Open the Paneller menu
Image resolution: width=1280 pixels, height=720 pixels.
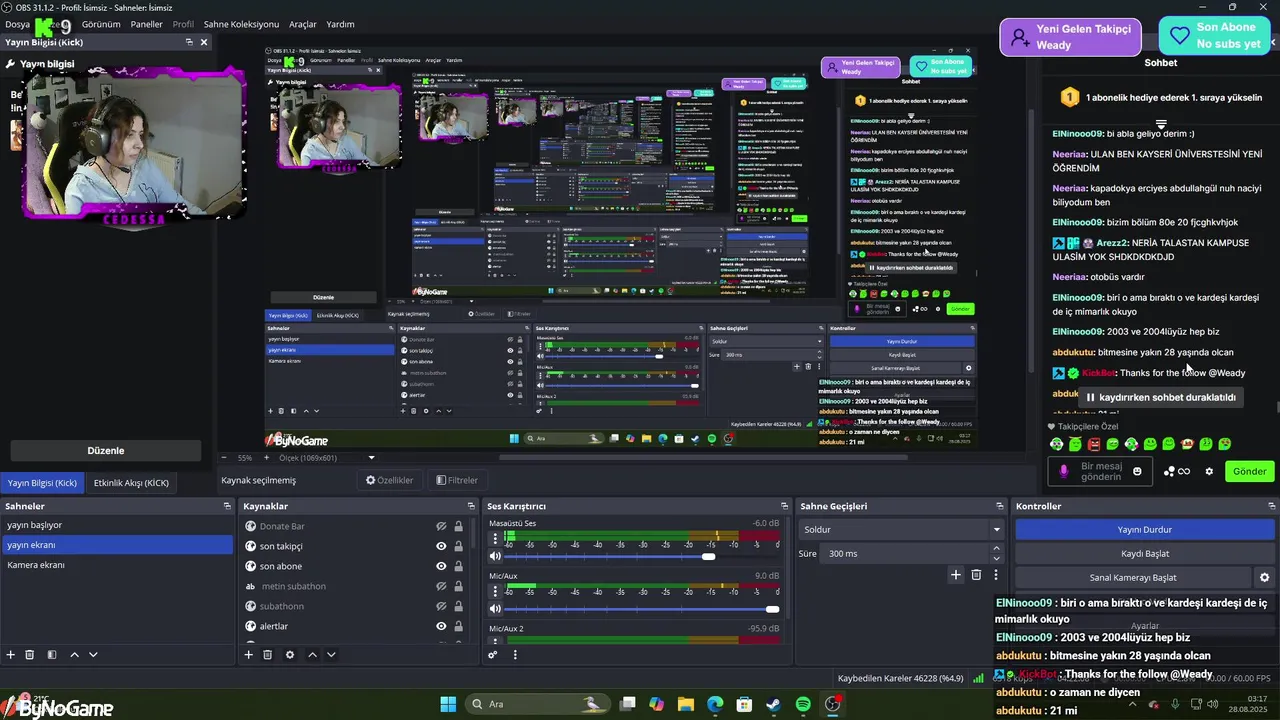[x=146, y=24]
